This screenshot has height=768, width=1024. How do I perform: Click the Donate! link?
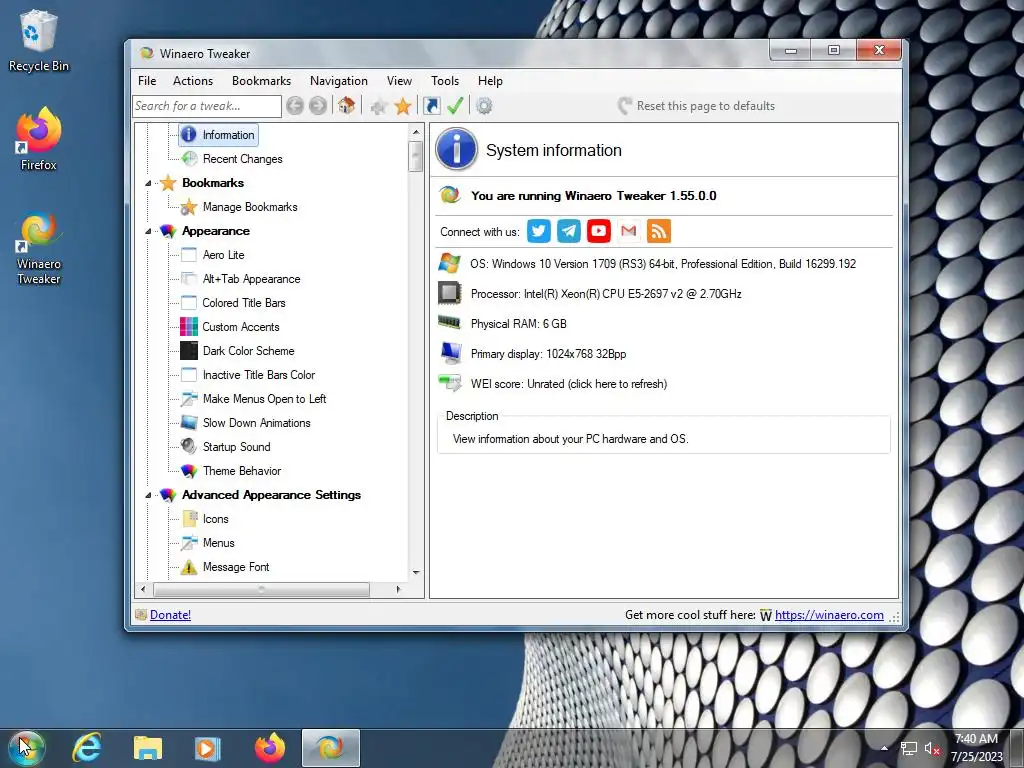pos(170,615)
